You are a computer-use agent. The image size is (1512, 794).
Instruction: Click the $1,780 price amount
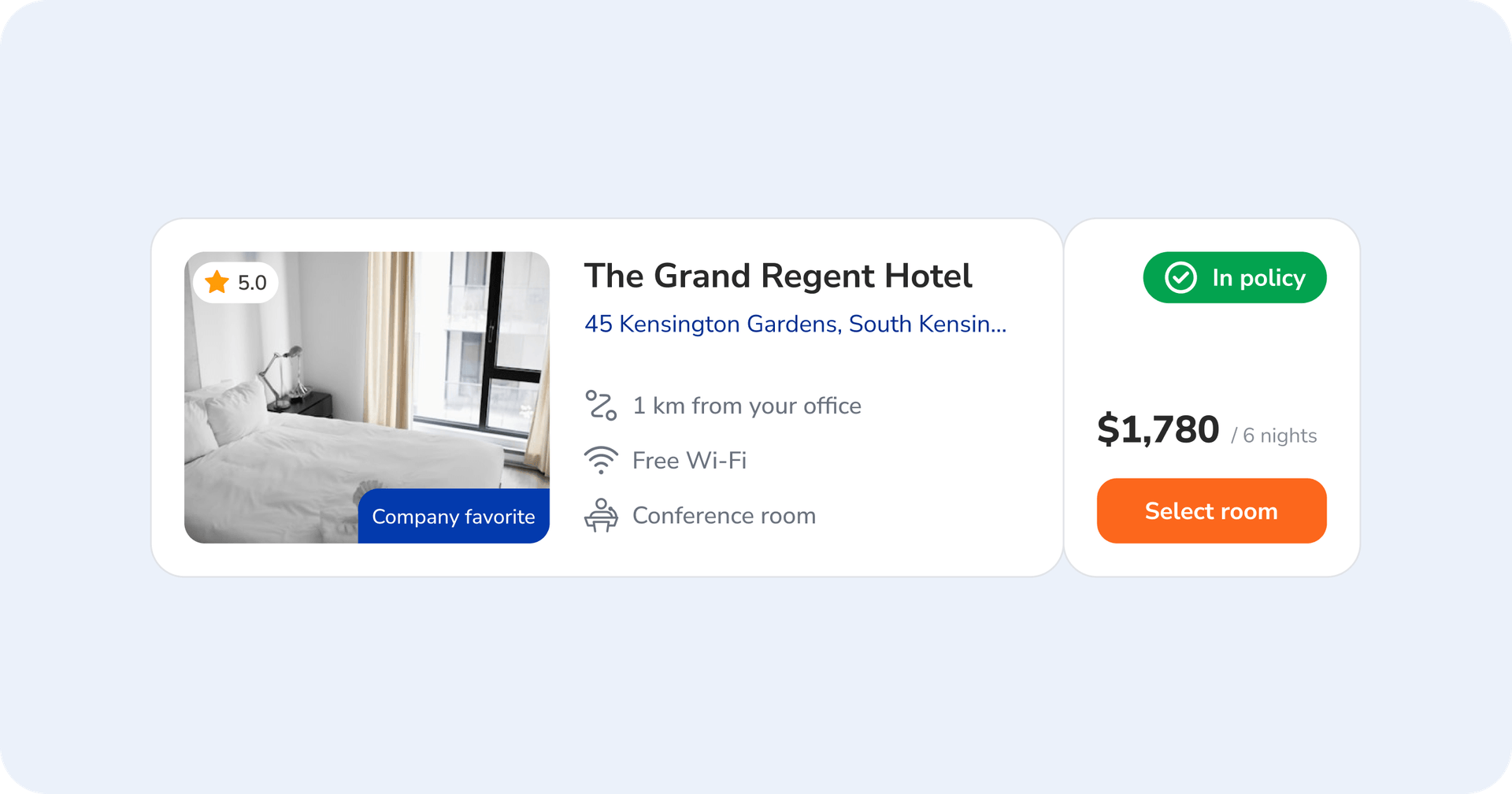click(1158, 430)
